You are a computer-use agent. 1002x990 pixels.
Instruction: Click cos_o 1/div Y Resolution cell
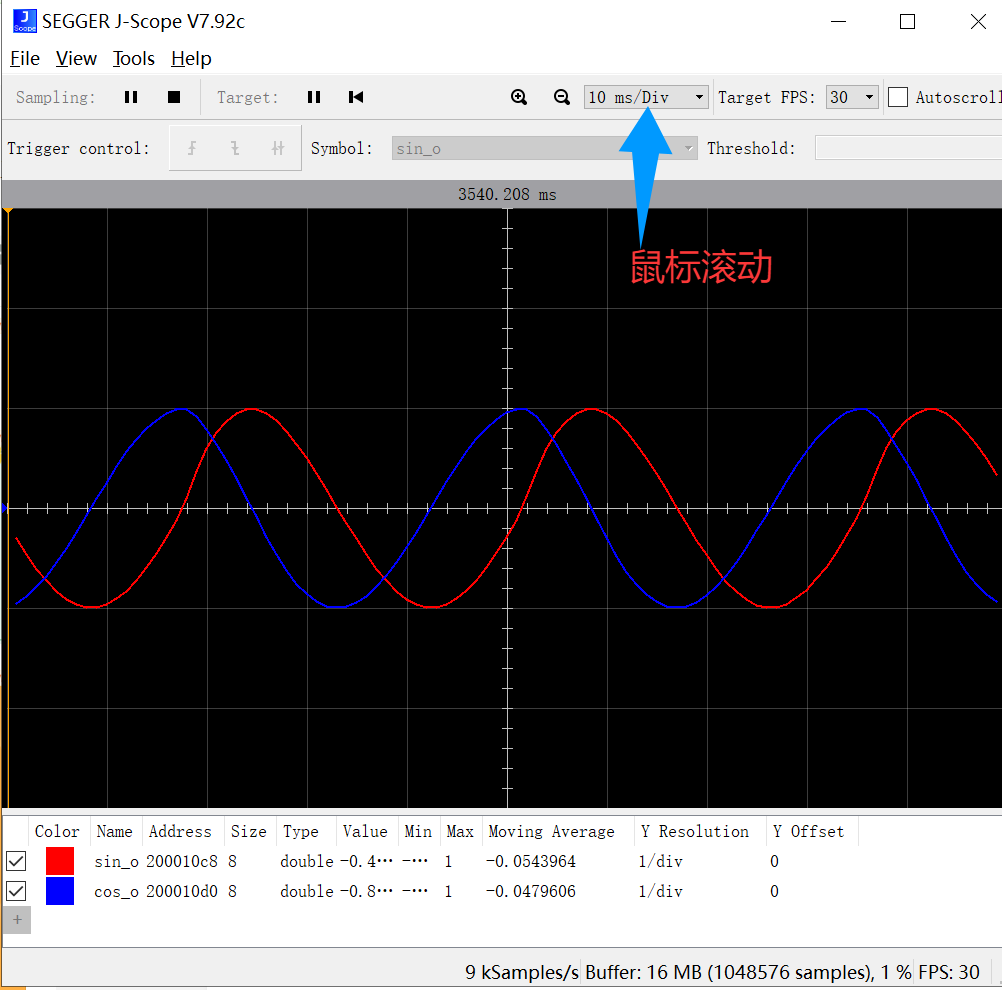coord(661,892)
